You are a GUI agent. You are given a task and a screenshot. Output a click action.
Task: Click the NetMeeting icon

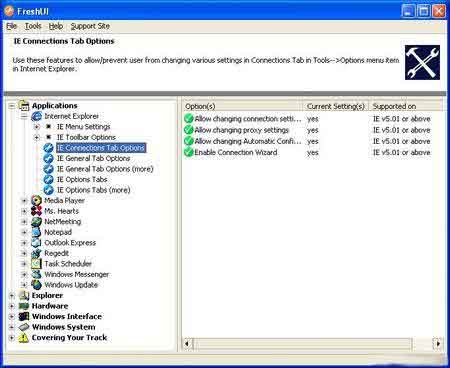pyautogui.click(x=36, y=222)
